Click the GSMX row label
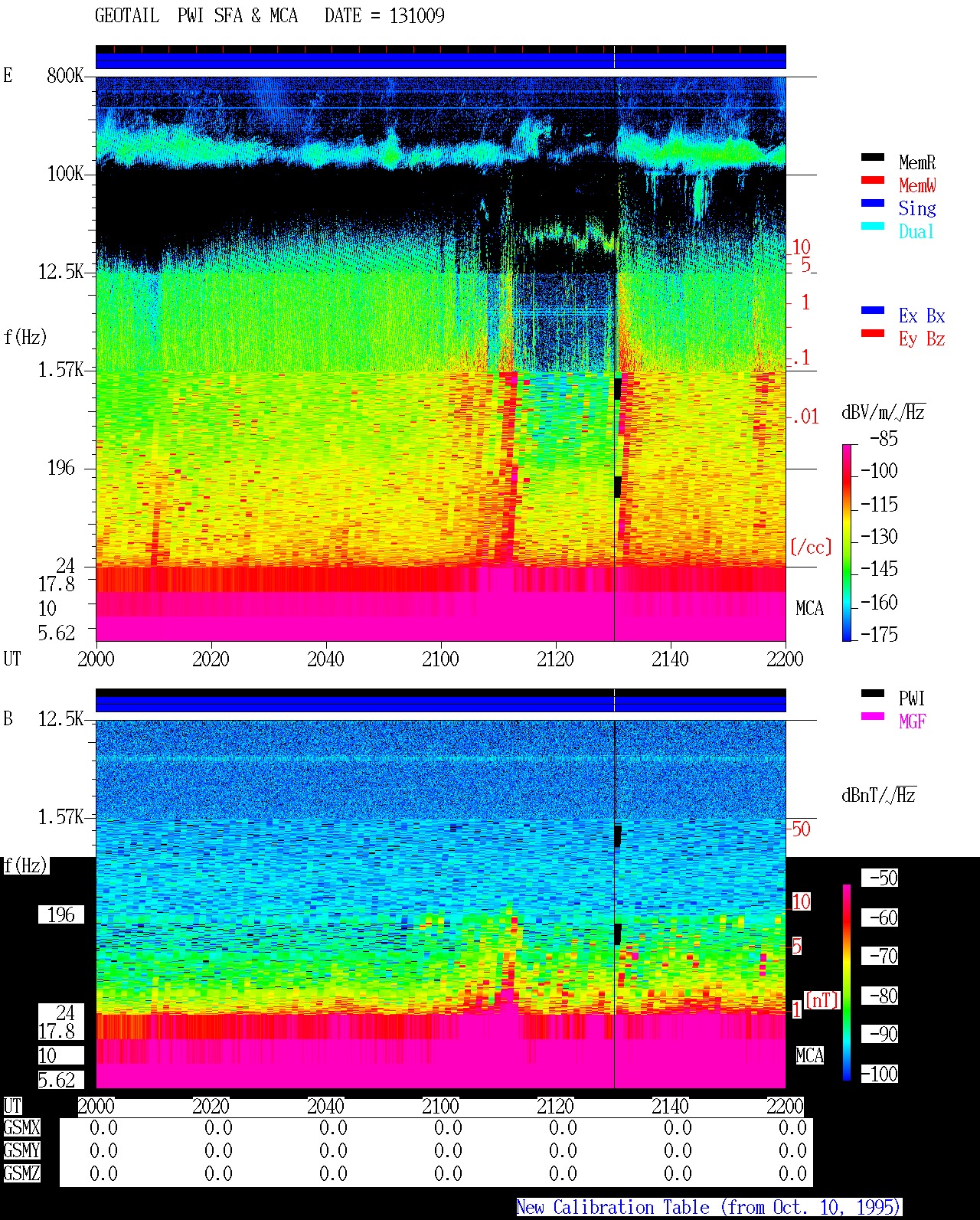980x1220 pixels. [21, 1128]
